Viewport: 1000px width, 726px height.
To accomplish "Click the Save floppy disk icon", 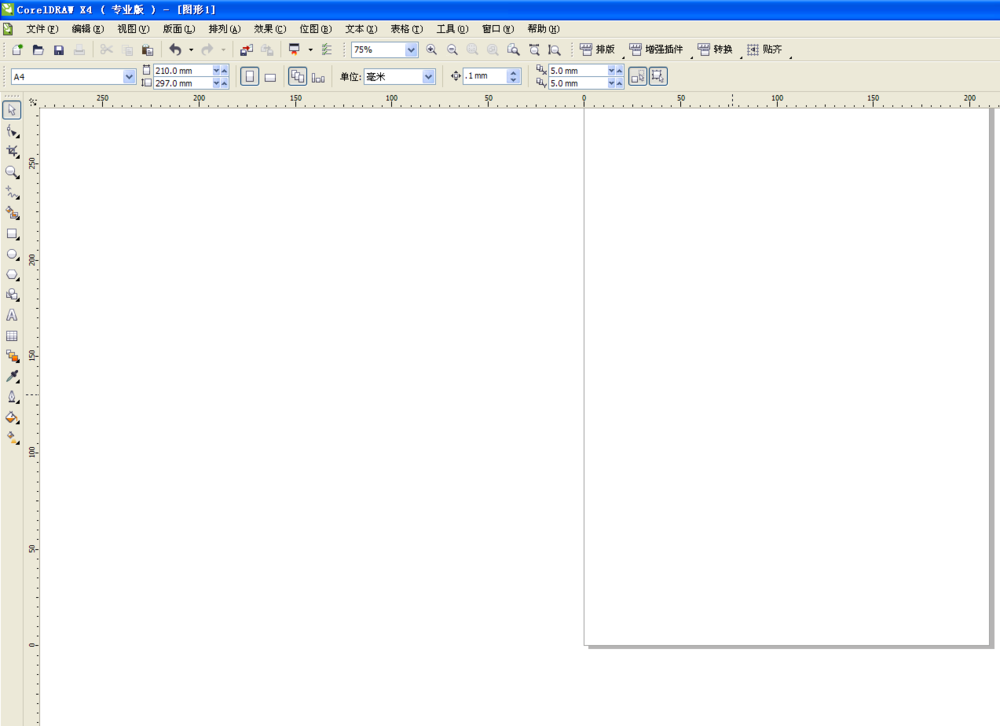I will [x=59, y=50].
